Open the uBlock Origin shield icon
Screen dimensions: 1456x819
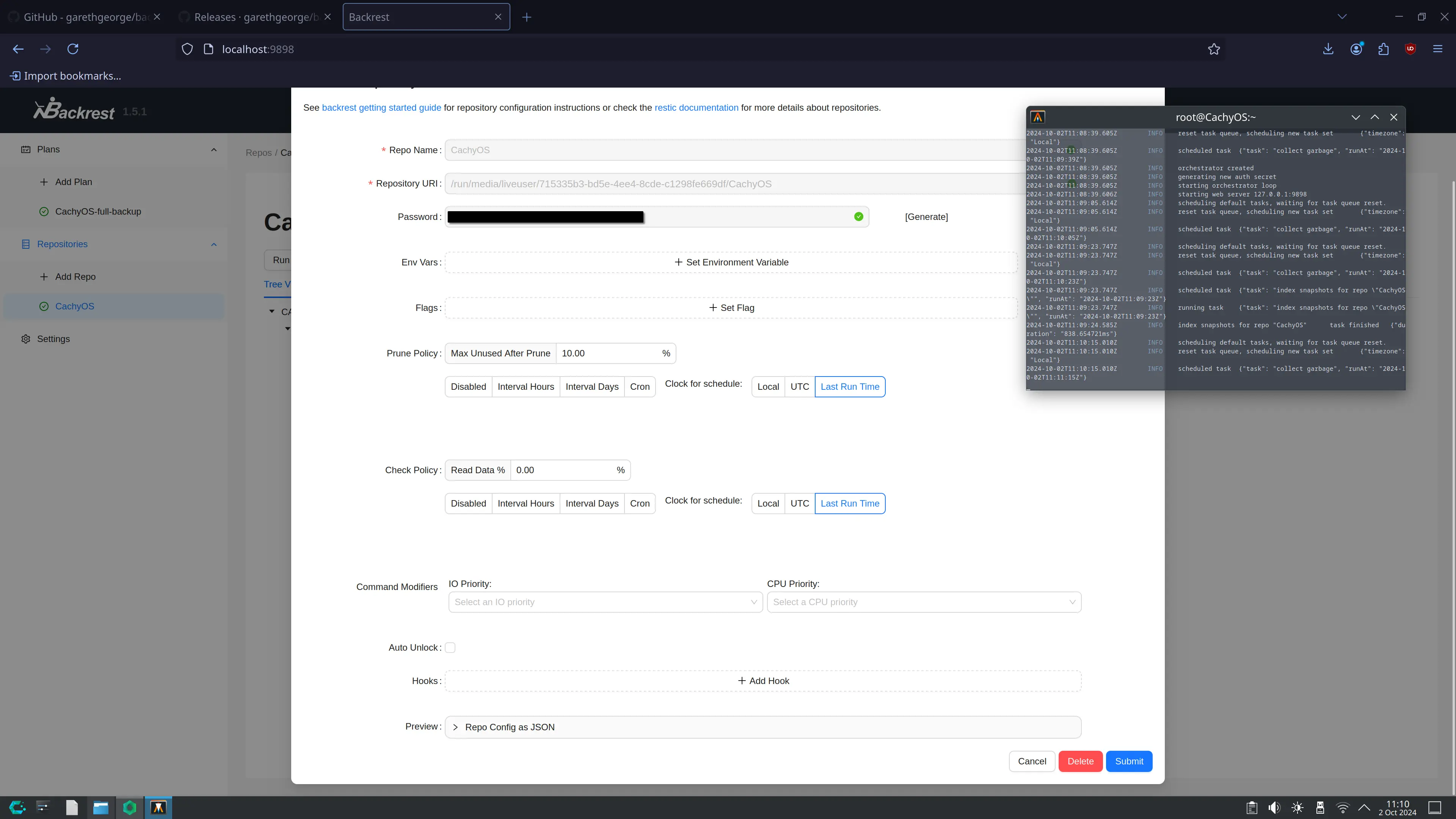pyautogui.click(x=1410, y=49)
